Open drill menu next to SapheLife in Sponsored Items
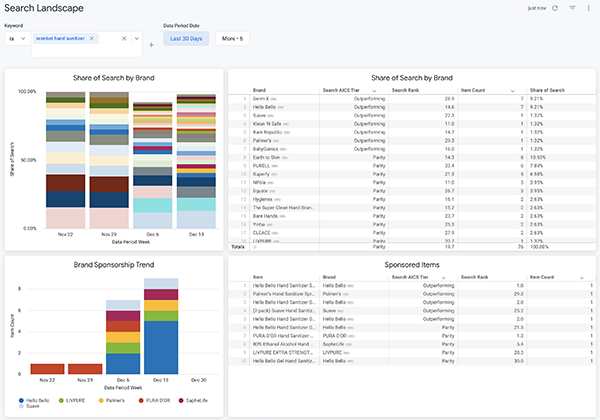This screenshot has height=420, width=600. 349,344
